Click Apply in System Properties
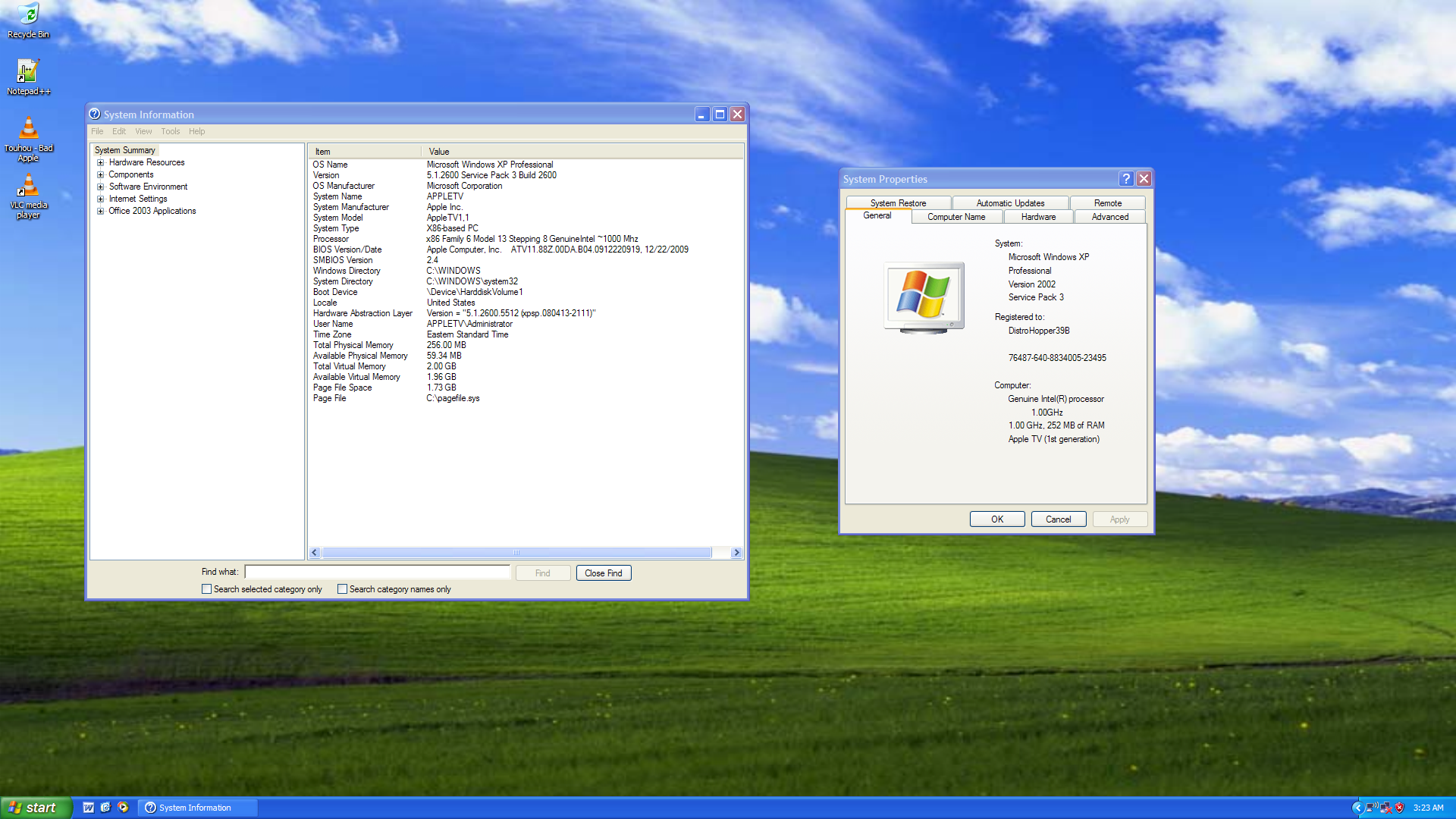This screenshot has width=1456, height=819. pyautogui.click(x=1120, y=519)
